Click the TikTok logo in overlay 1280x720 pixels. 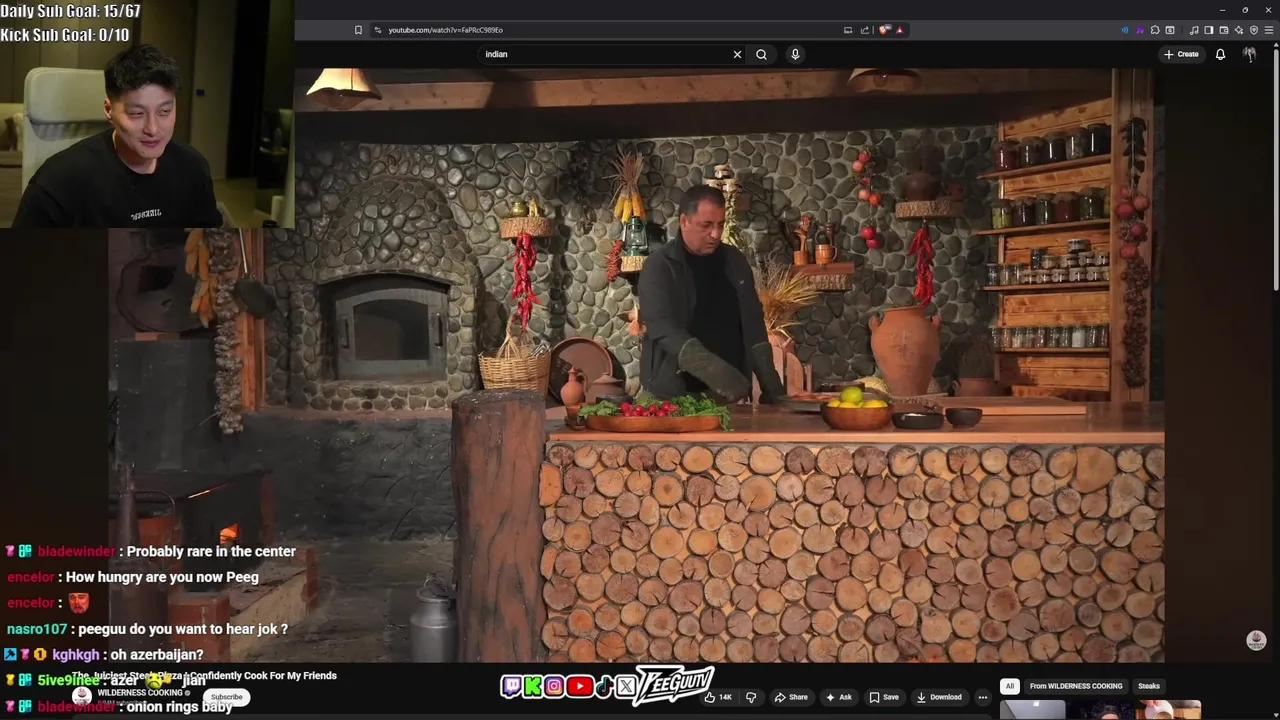pos(604,686)
